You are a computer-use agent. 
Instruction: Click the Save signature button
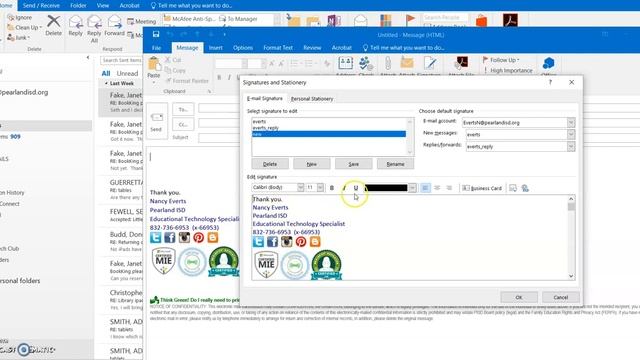[353, 164]
